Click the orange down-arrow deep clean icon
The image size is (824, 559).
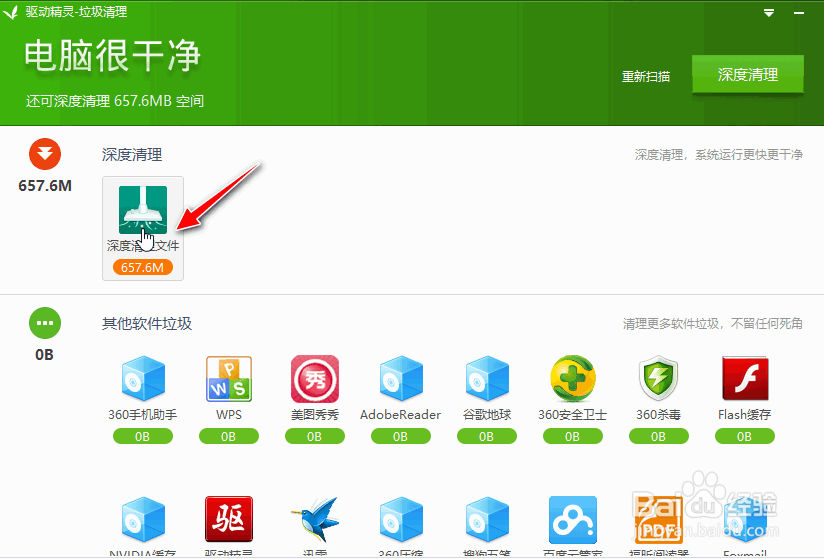pos(45,154)
